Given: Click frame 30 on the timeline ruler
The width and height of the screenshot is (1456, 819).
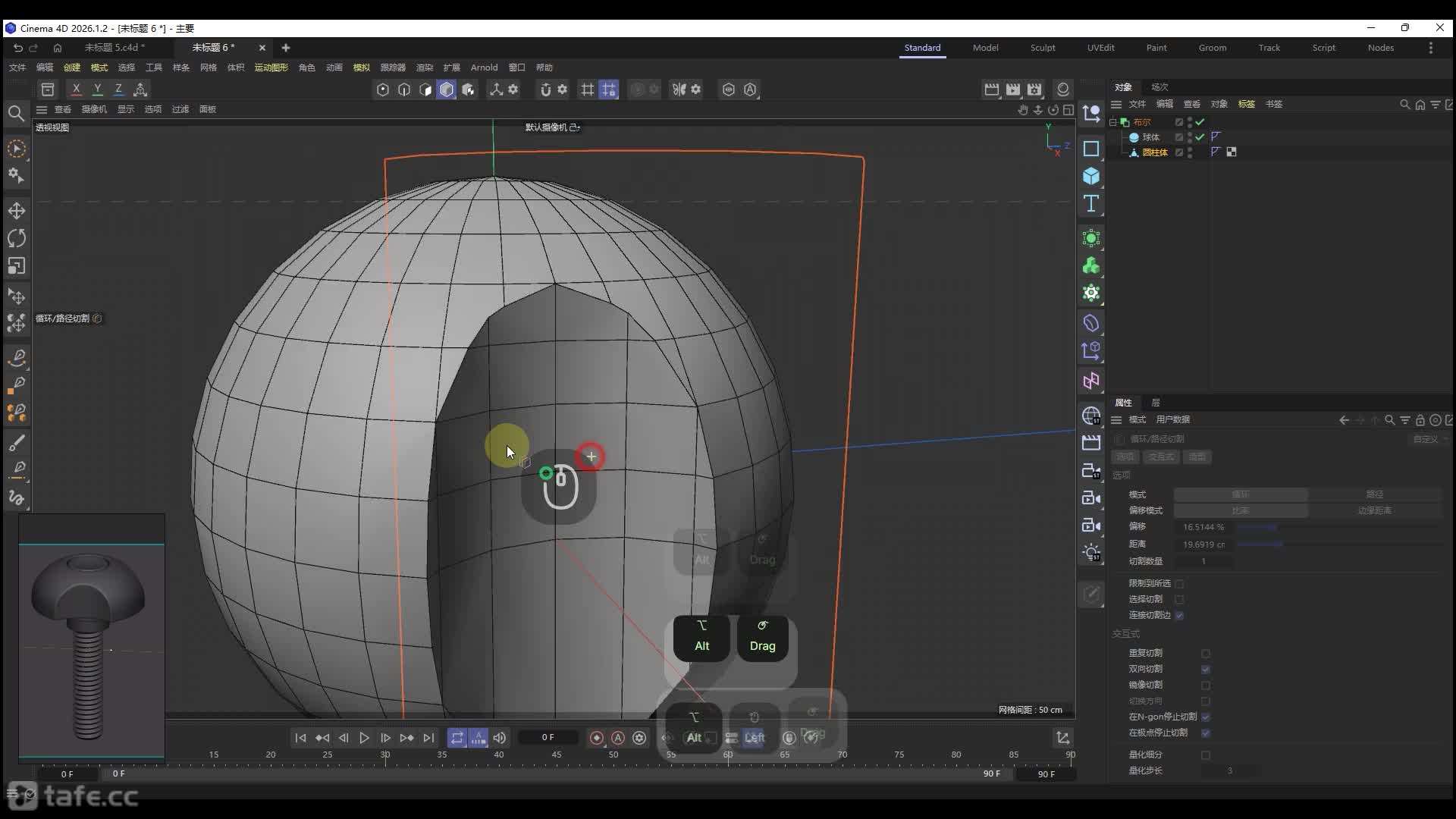Looking at the screenshot, I should [x=385, y=755].
